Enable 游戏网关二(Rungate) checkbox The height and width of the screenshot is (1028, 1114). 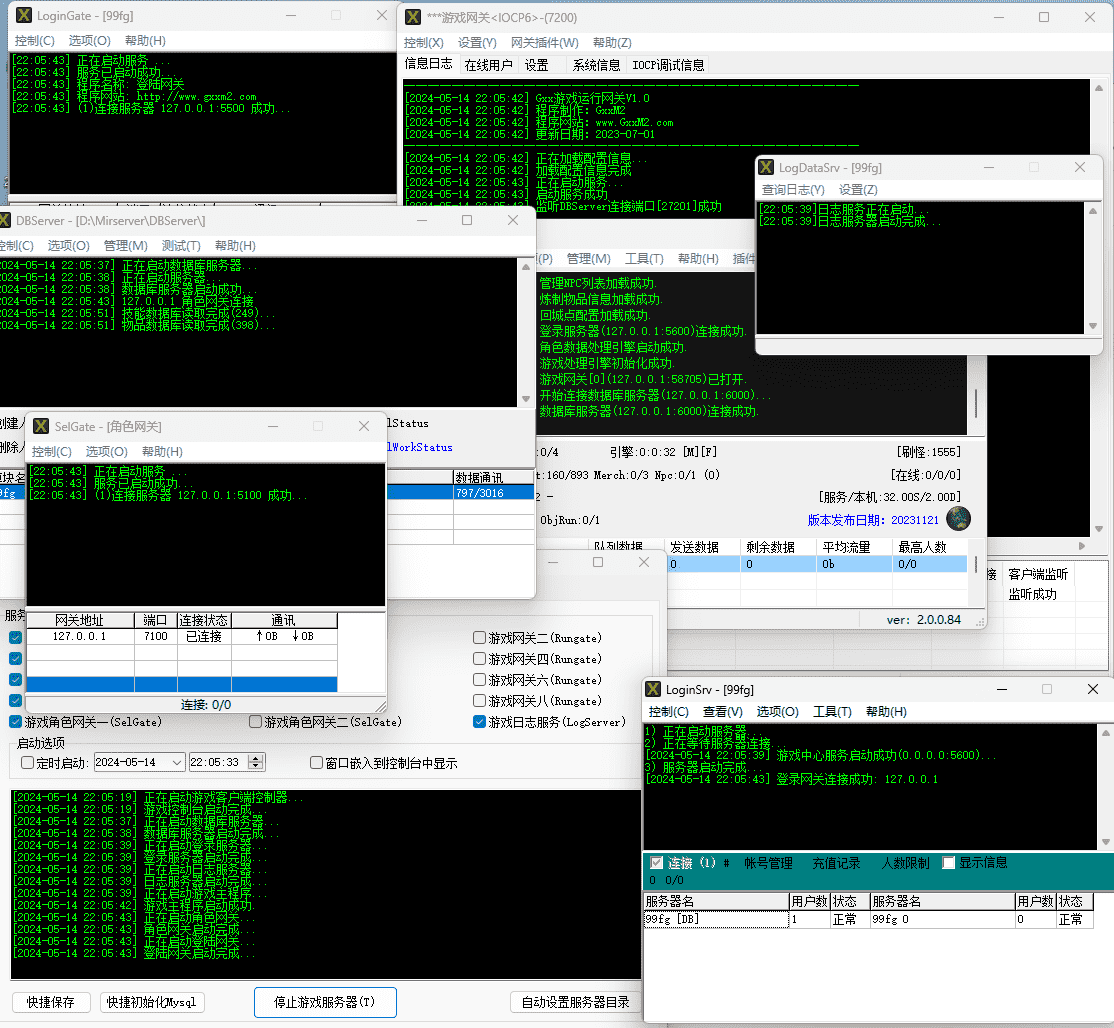[479, 638]
